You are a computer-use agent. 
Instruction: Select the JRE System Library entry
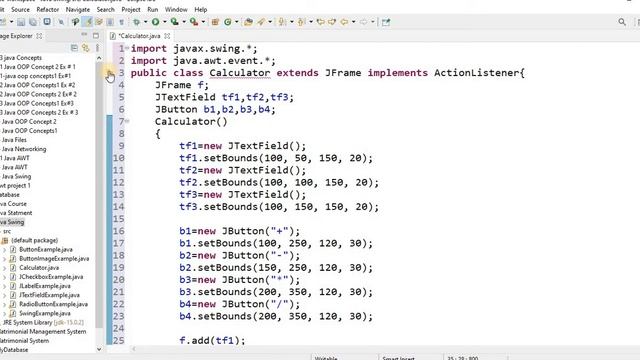43,322
